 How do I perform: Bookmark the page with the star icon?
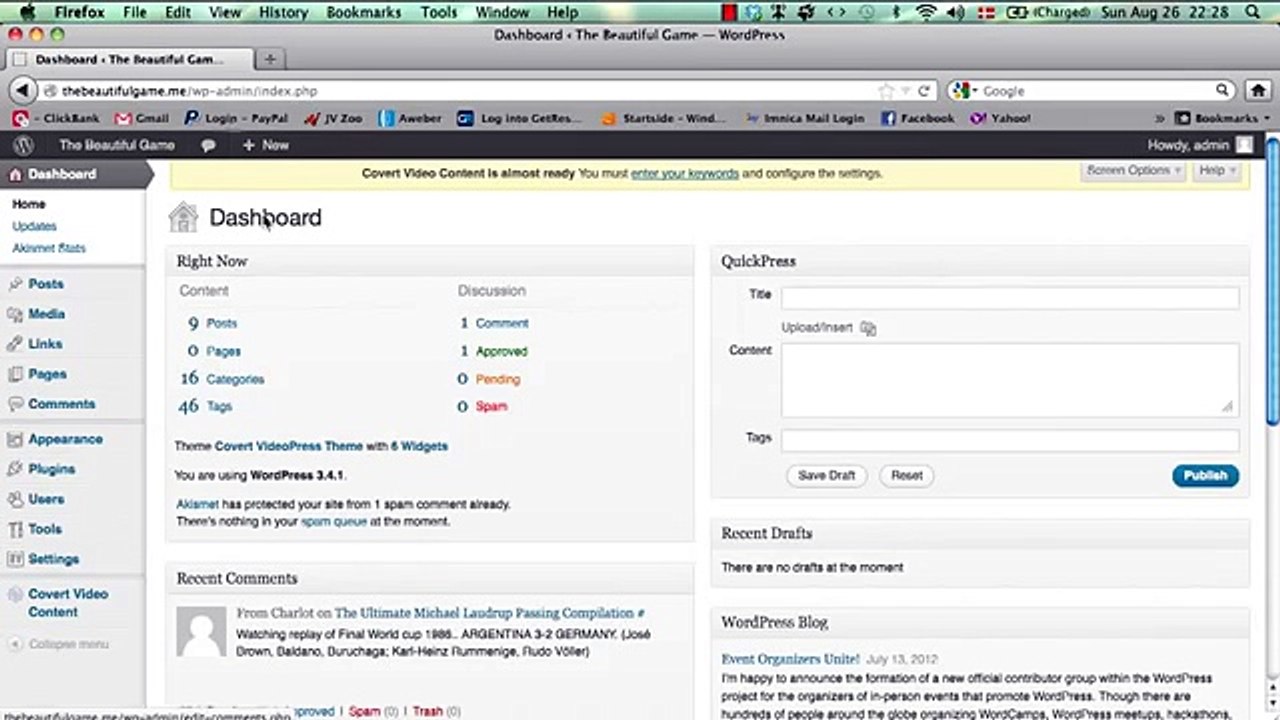tap(886, 91)
